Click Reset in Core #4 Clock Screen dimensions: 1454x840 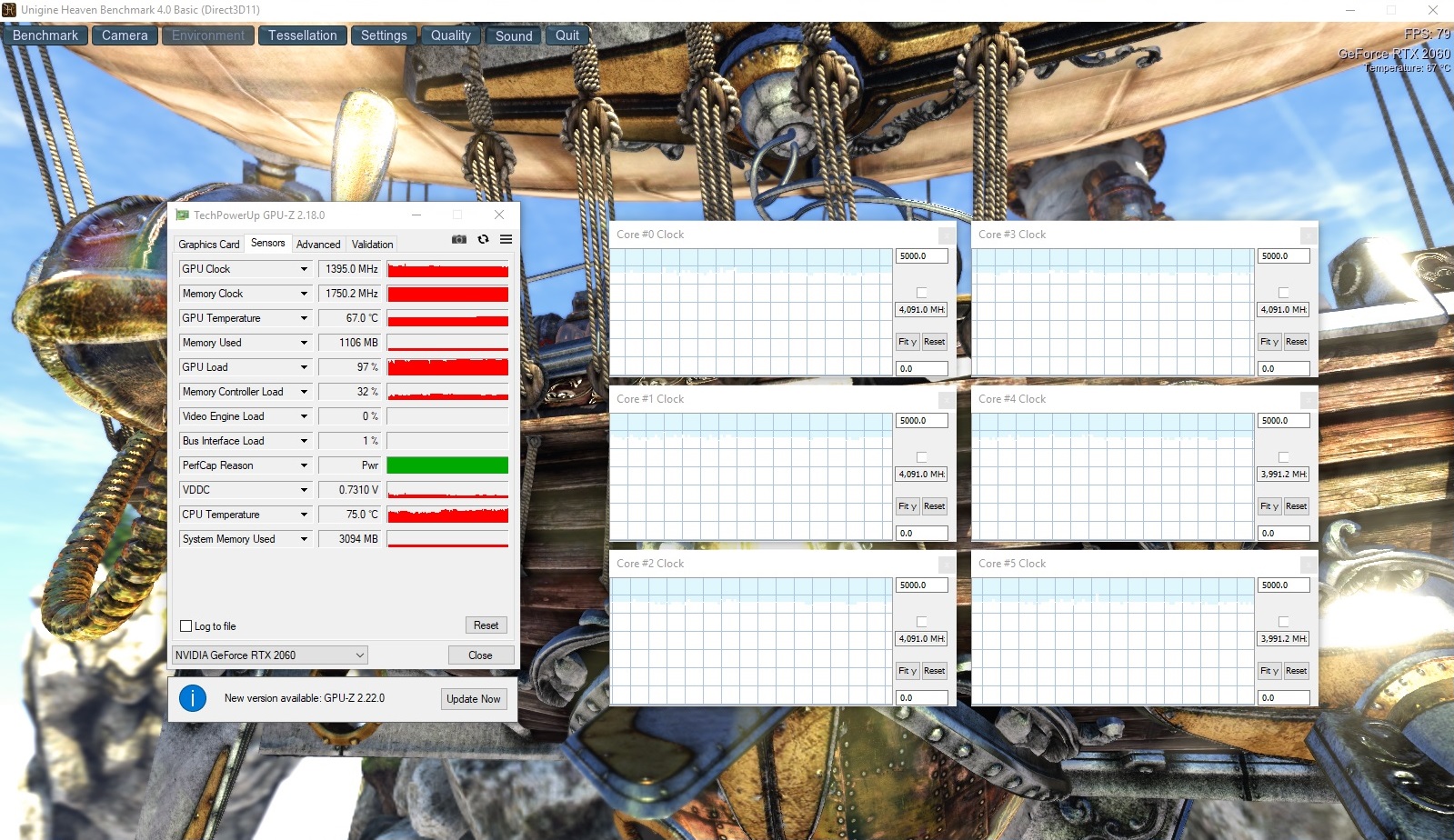coord(1297,506)
